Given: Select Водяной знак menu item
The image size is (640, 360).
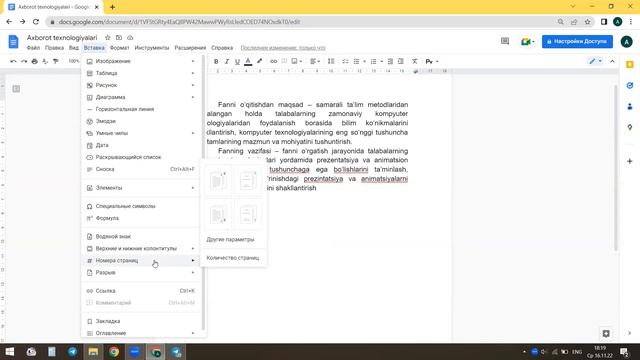Looking at the screenshot, I should pos(141,236).
